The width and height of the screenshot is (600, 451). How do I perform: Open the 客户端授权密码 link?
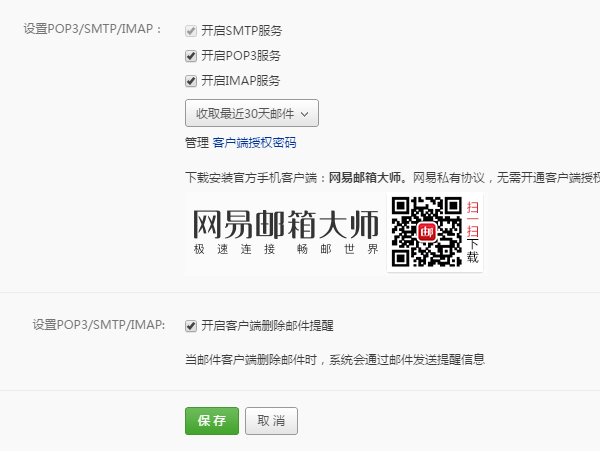[x=254, y=143]
